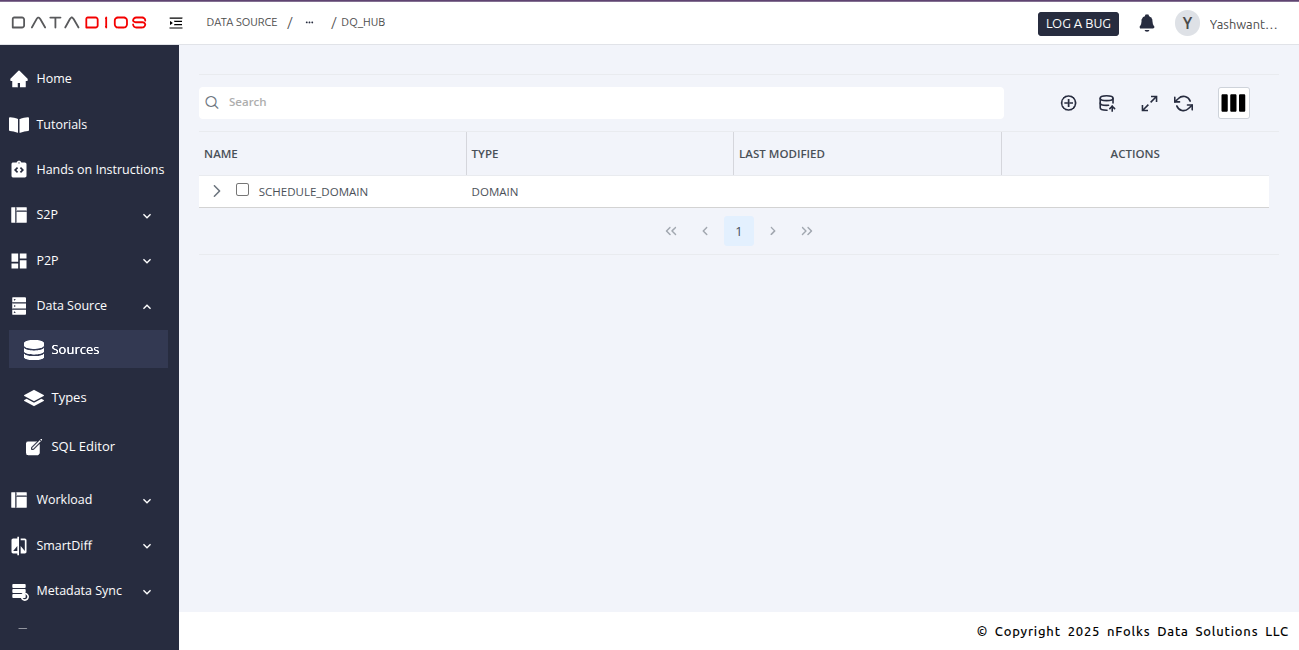Open the column chooser icon

point(1233,103)
